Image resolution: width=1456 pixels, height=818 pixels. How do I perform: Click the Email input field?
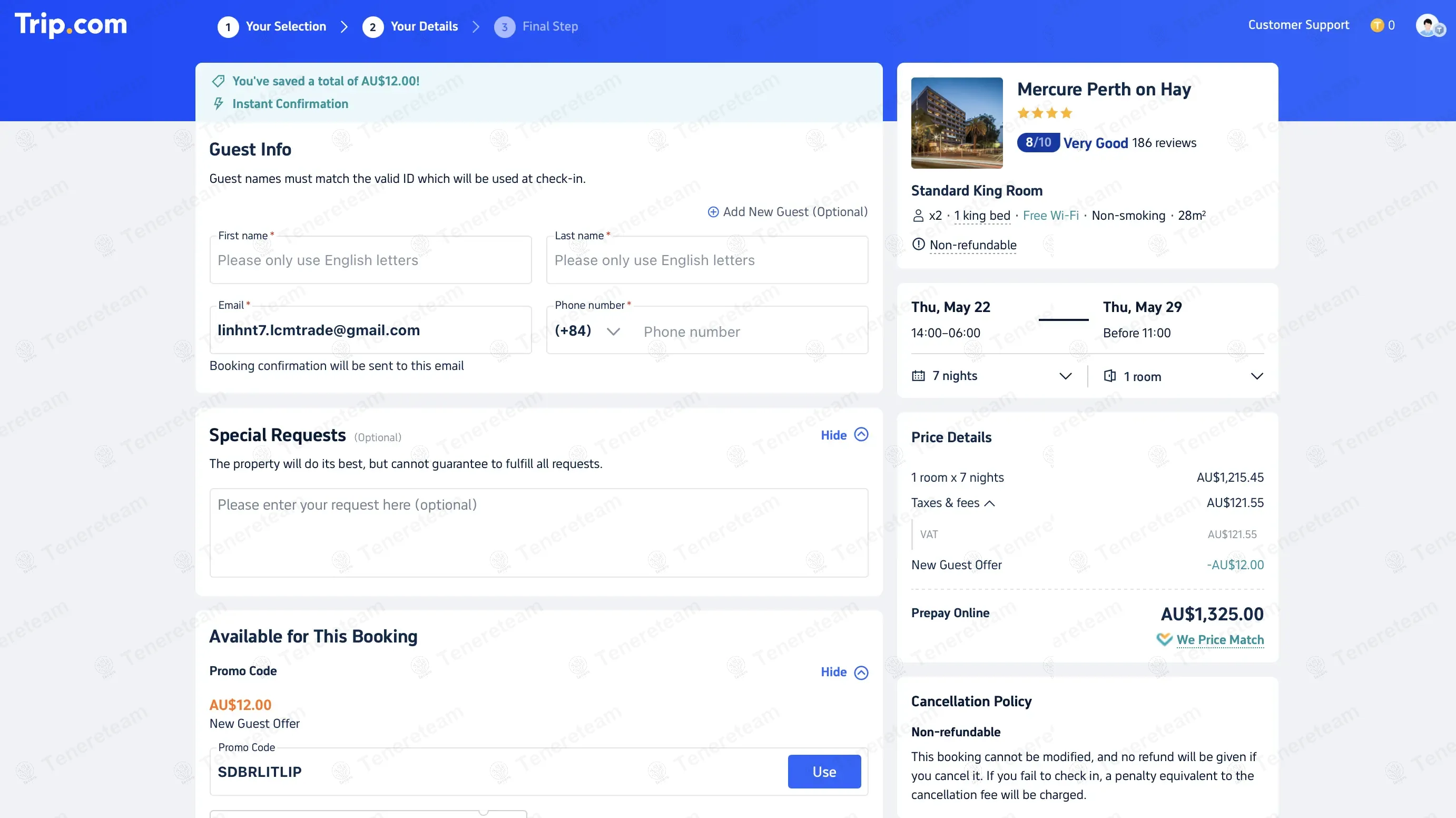point(370,330)
